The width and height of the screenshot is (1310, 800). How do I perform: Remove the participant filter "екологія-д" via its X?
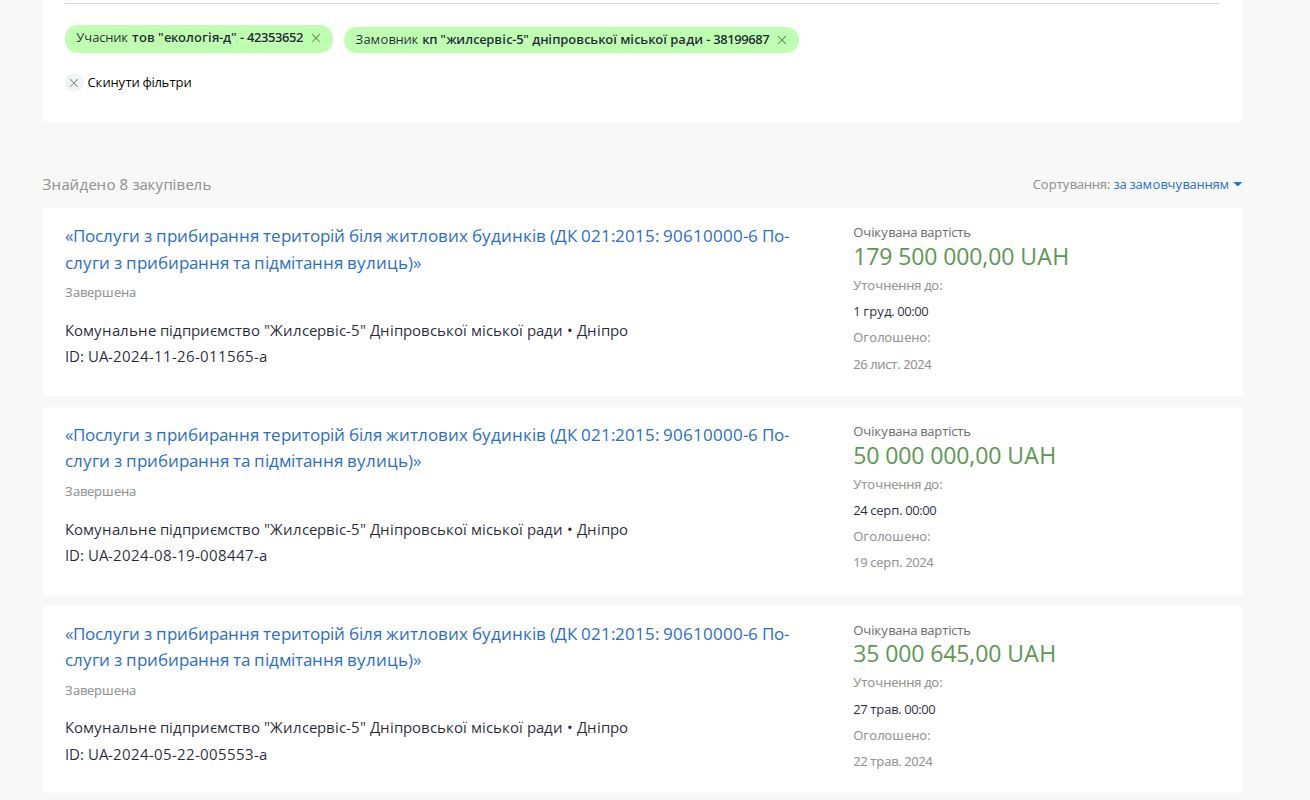pyautogui.click(x=316, y=39)
